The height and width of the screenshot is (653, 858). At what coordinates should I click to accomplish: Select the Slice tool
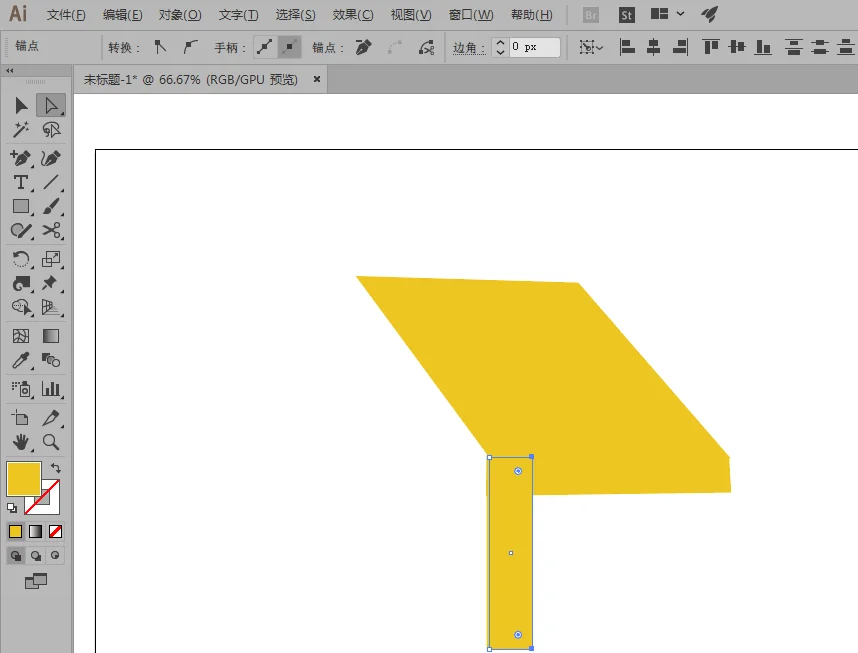click(x=51, y=418)
